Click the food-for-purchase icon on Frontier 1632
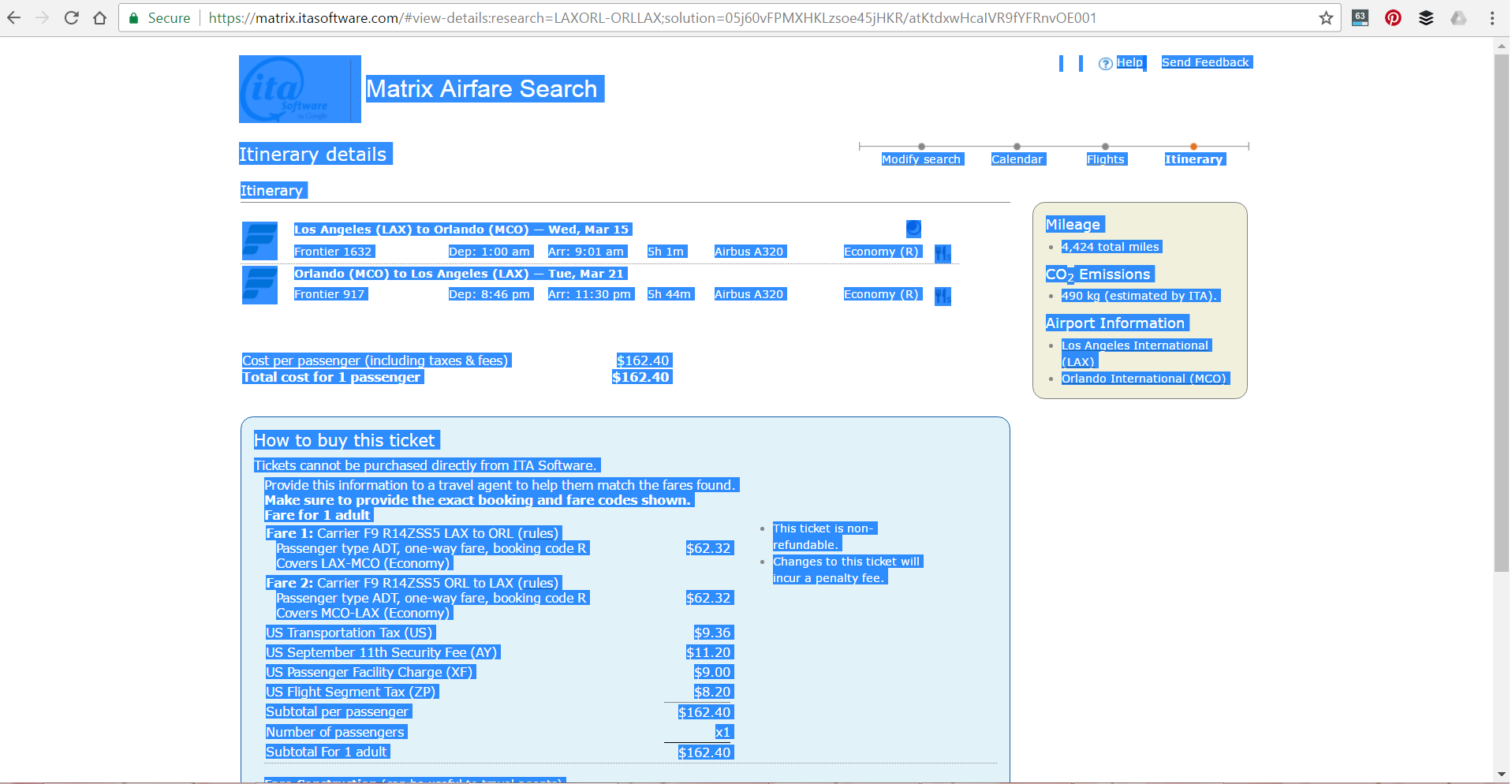 click(x=943, y=253)
